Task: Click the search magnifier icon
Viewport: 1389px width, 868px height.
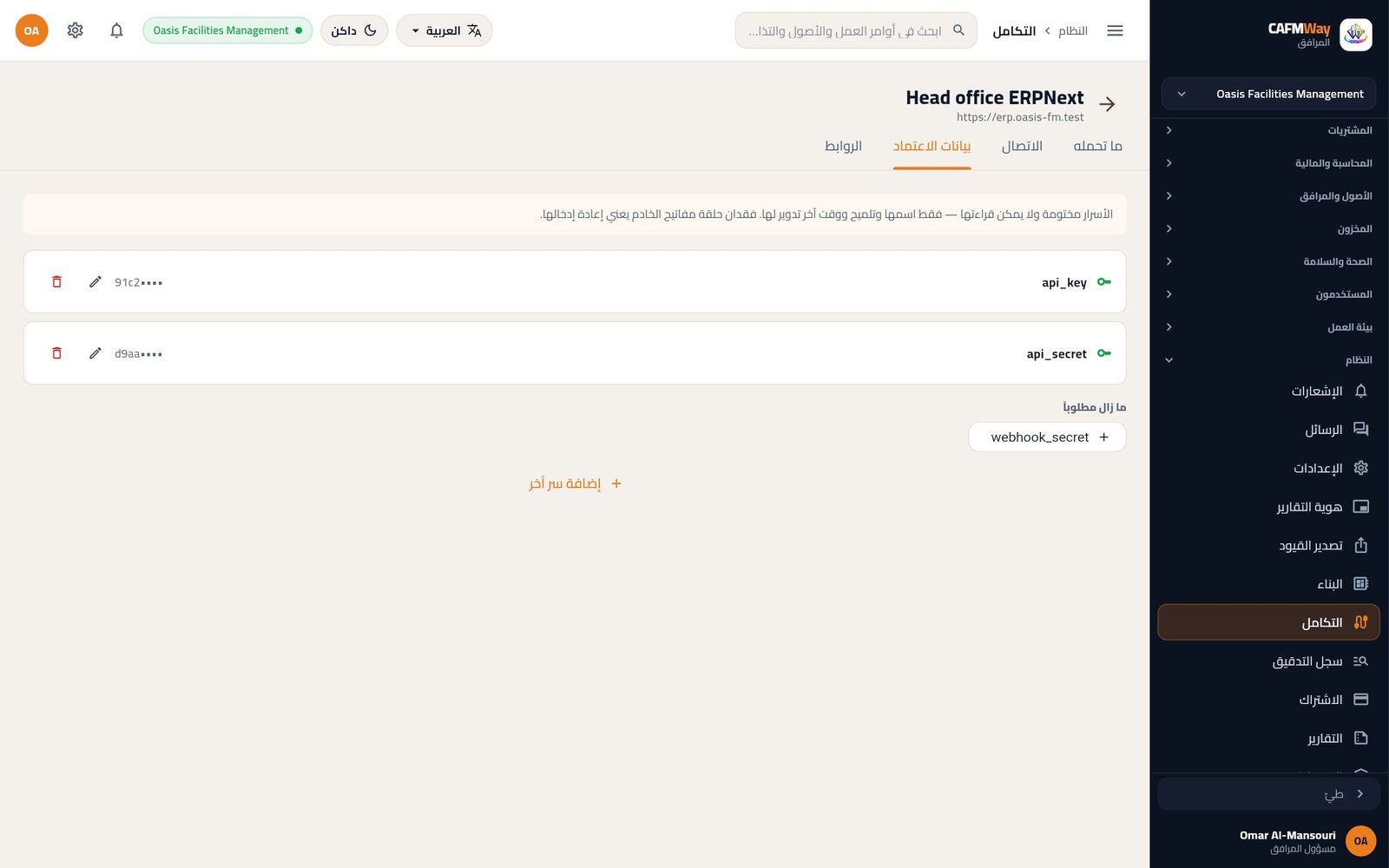Action: click(958, 30)
